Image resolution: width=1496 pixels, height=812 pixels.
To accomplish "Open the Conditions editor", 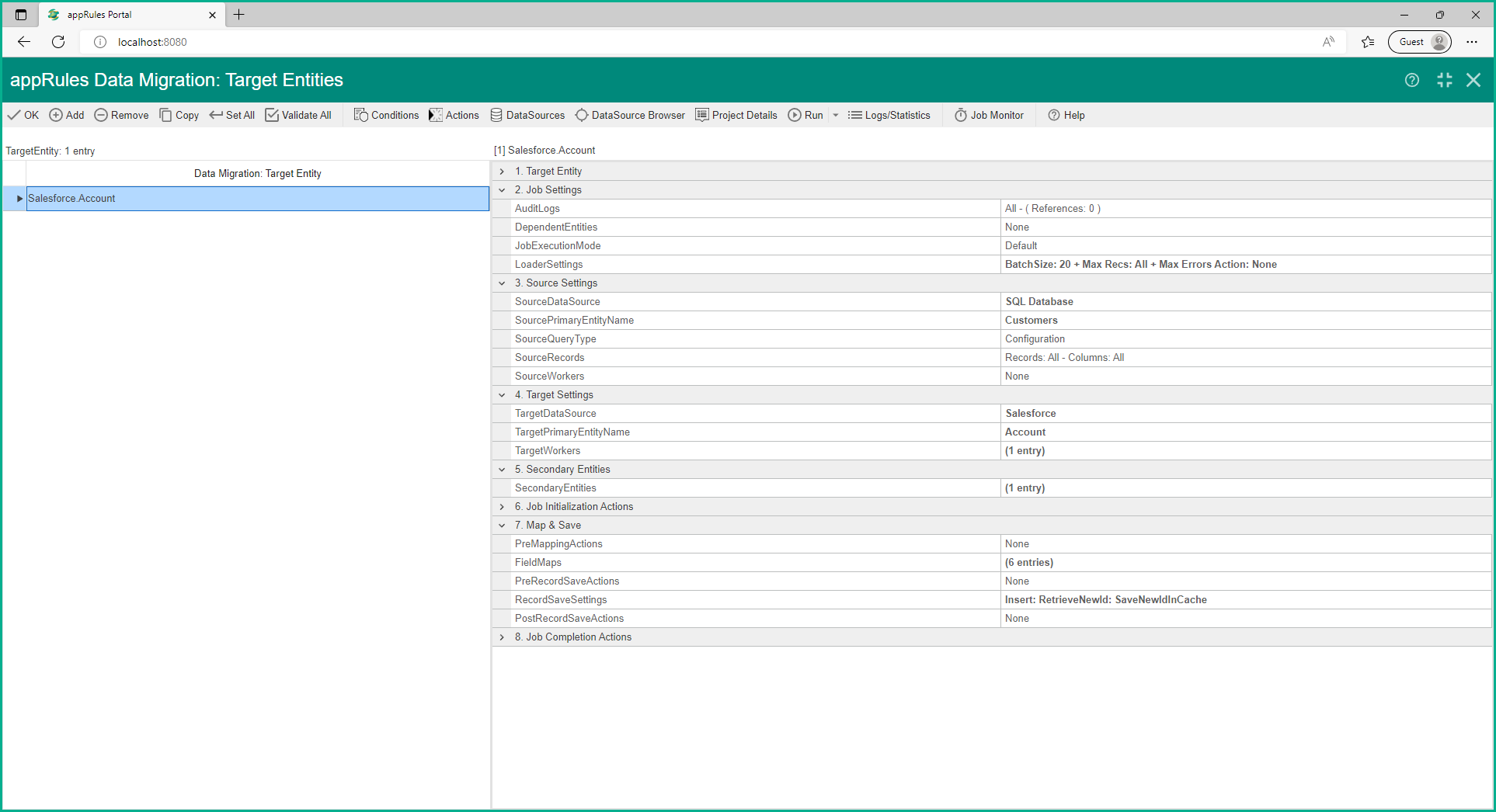I will [x=386, y=115].
